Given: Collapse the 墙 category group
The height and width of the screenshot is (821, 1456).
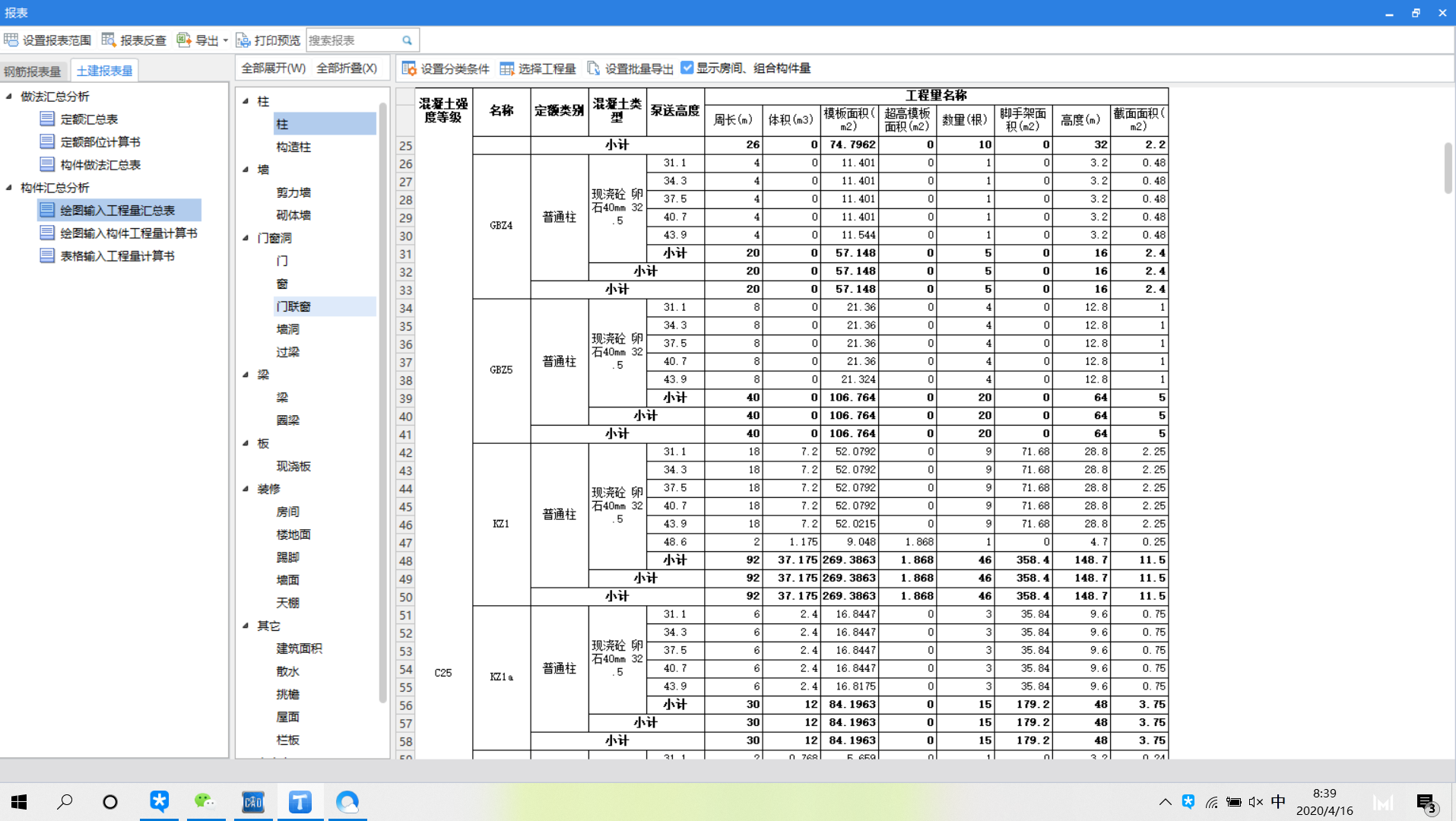Looking at the screenshot, I should pos(246,169).
